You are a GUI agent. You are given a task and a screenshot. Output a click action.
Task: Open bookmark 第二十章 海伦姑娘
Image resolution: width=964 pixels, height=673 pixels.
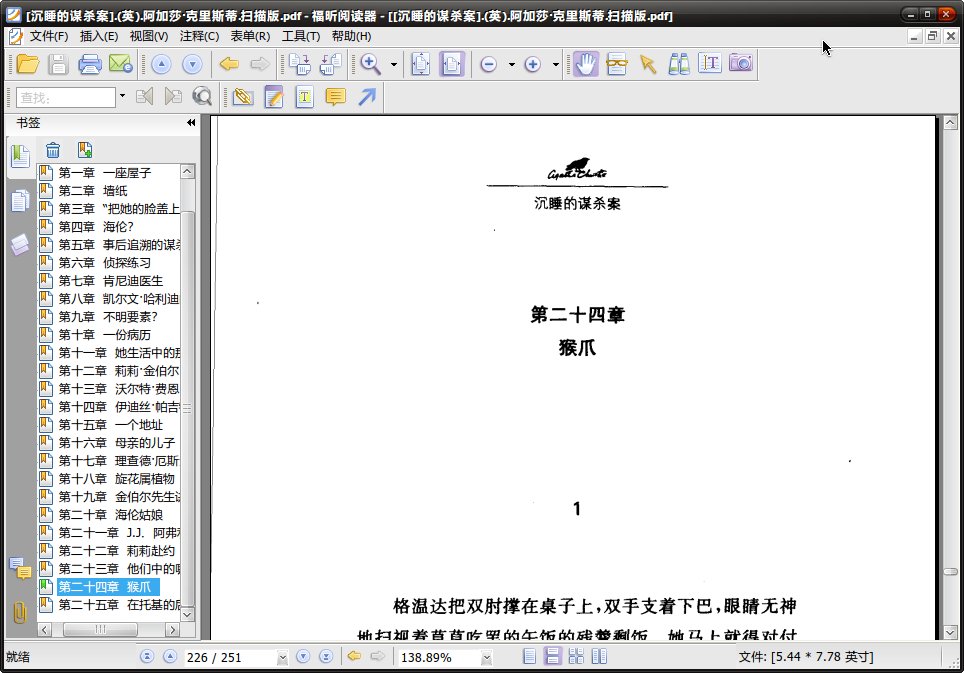(x=111, y=515)
